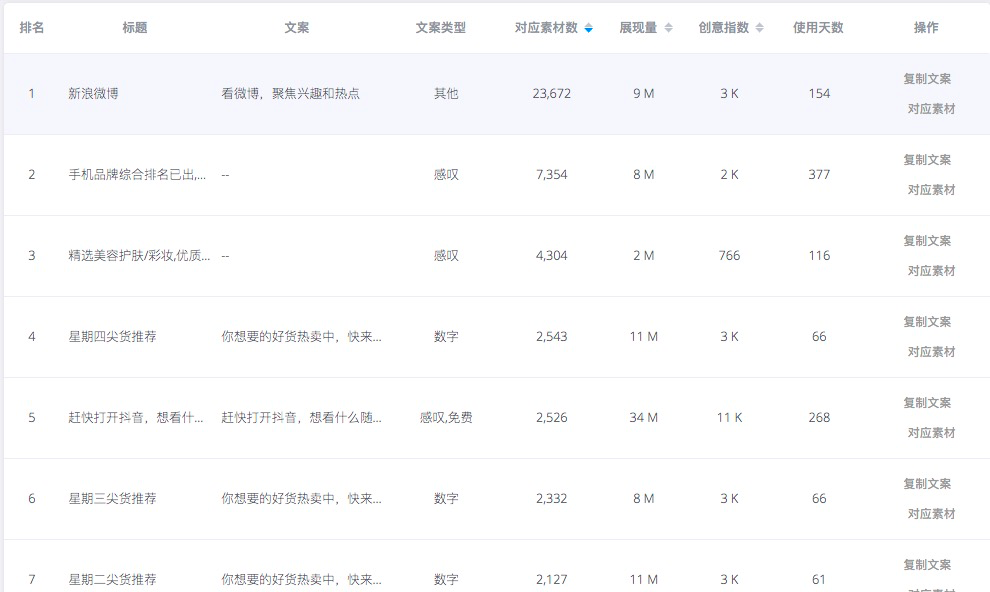990x592 pixels.
Task: Select the title cell 赶快打开抖音
Action: pos(136,418)
